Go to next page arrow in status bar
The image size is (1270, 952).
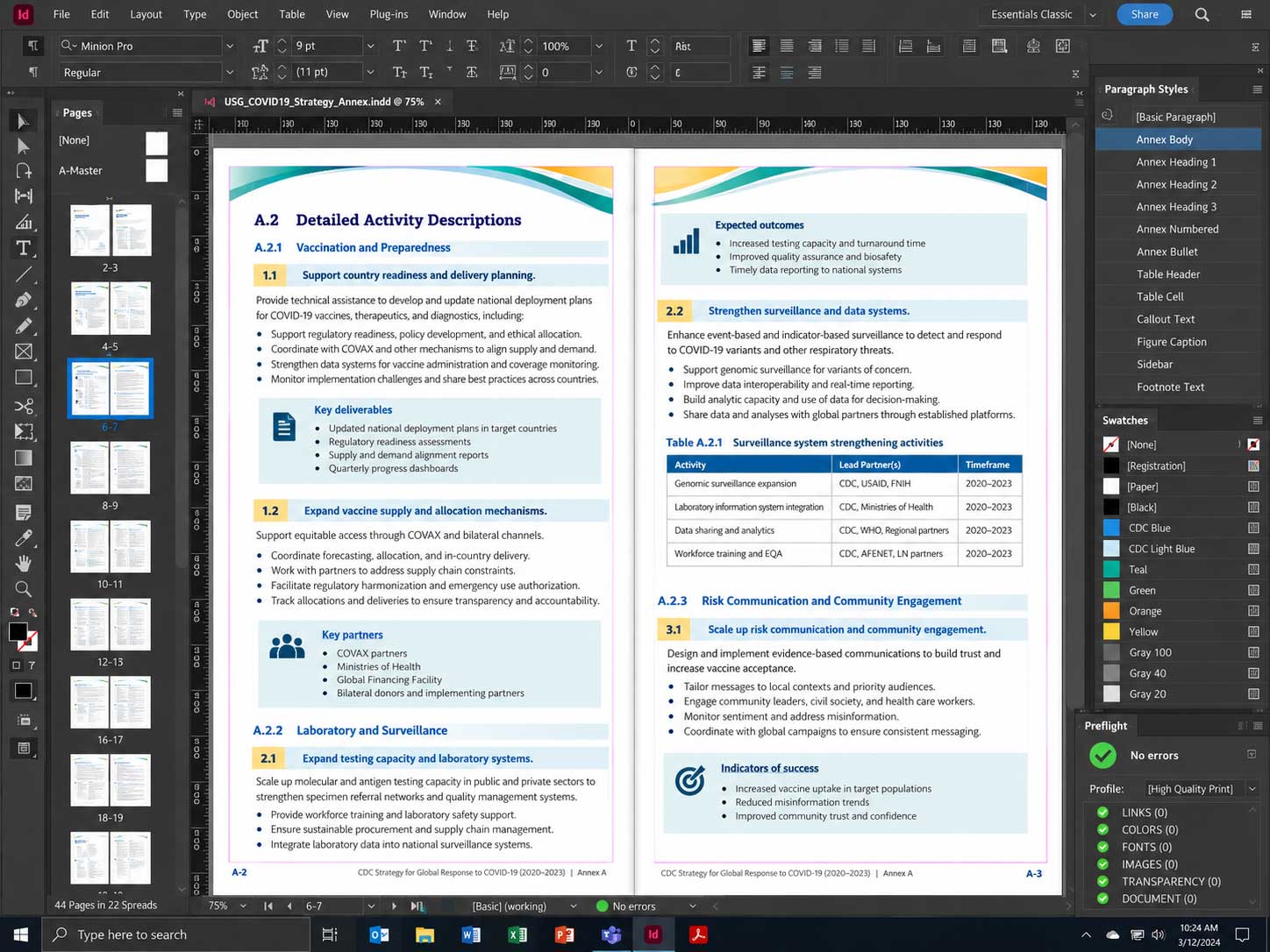pyautogui.click(x=394, y=906)
